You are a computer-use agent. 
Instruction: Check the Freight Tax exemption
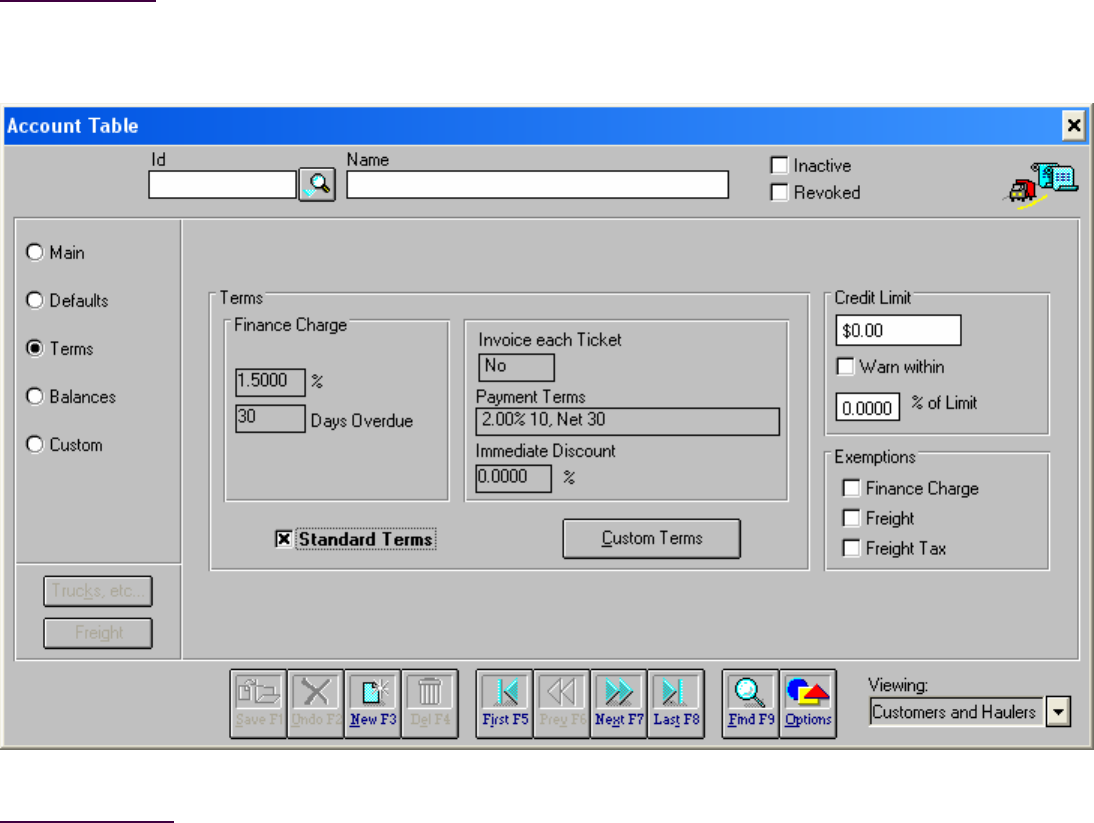[851, 548]
